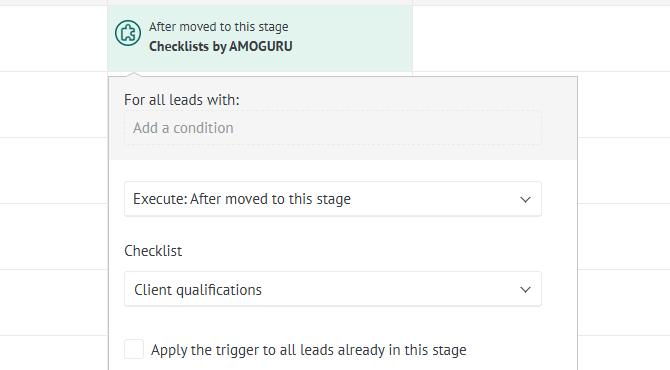
Task: Open the 'Execute: After moved to this stage' dropdown
Action: [333, 199]
